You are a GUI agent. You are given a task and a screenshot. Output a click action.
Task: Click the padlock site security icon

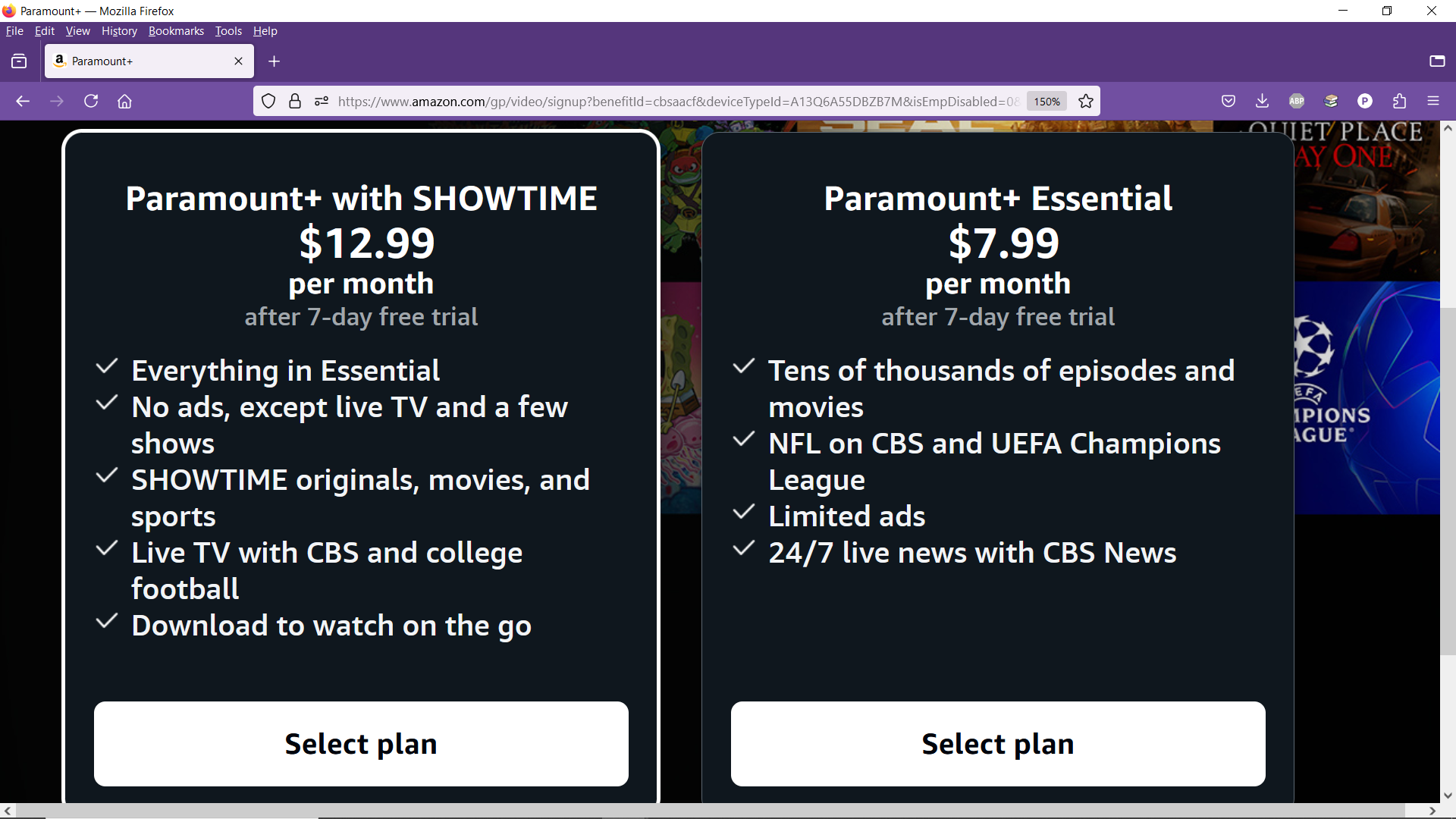click(x=295, y=101)
